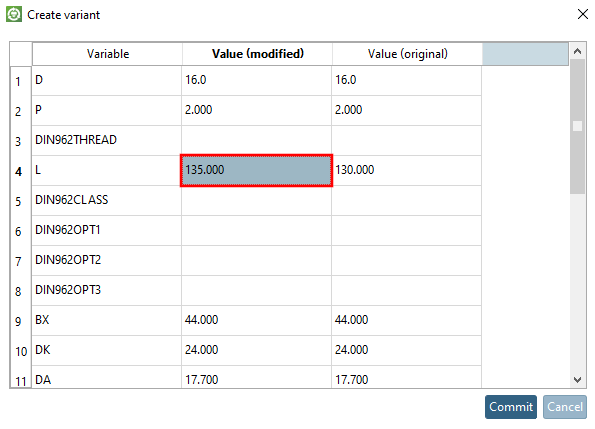Select the modified L value 135.000 cell
The image size is (595, 429).
pos(257,170)
